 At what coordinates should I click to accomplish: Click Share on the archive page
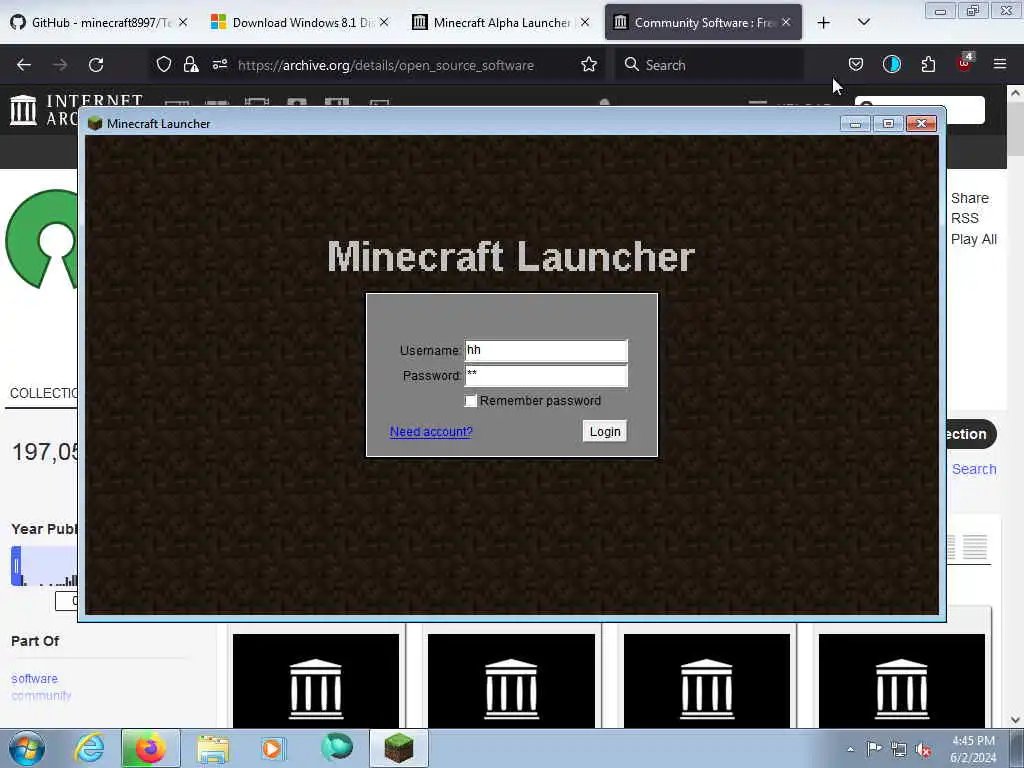click(x=970, y=198)
